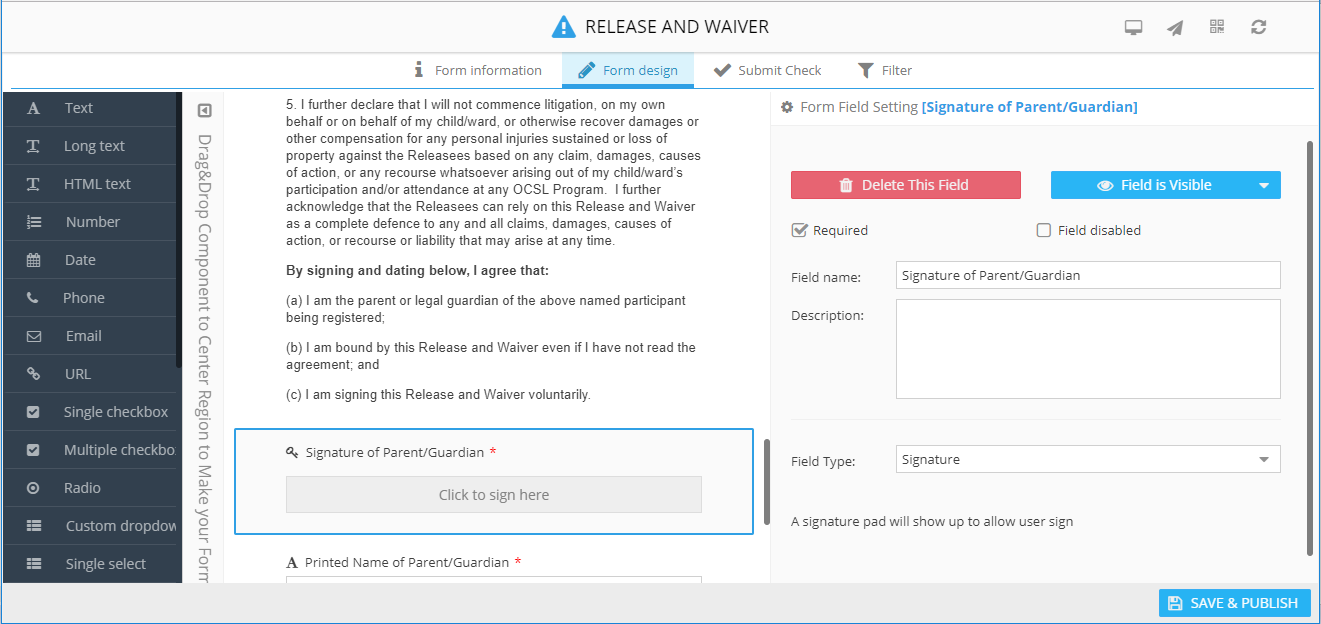Click the warning triangle icon beside title
The image size is (1321, 624).
(564, 27)
